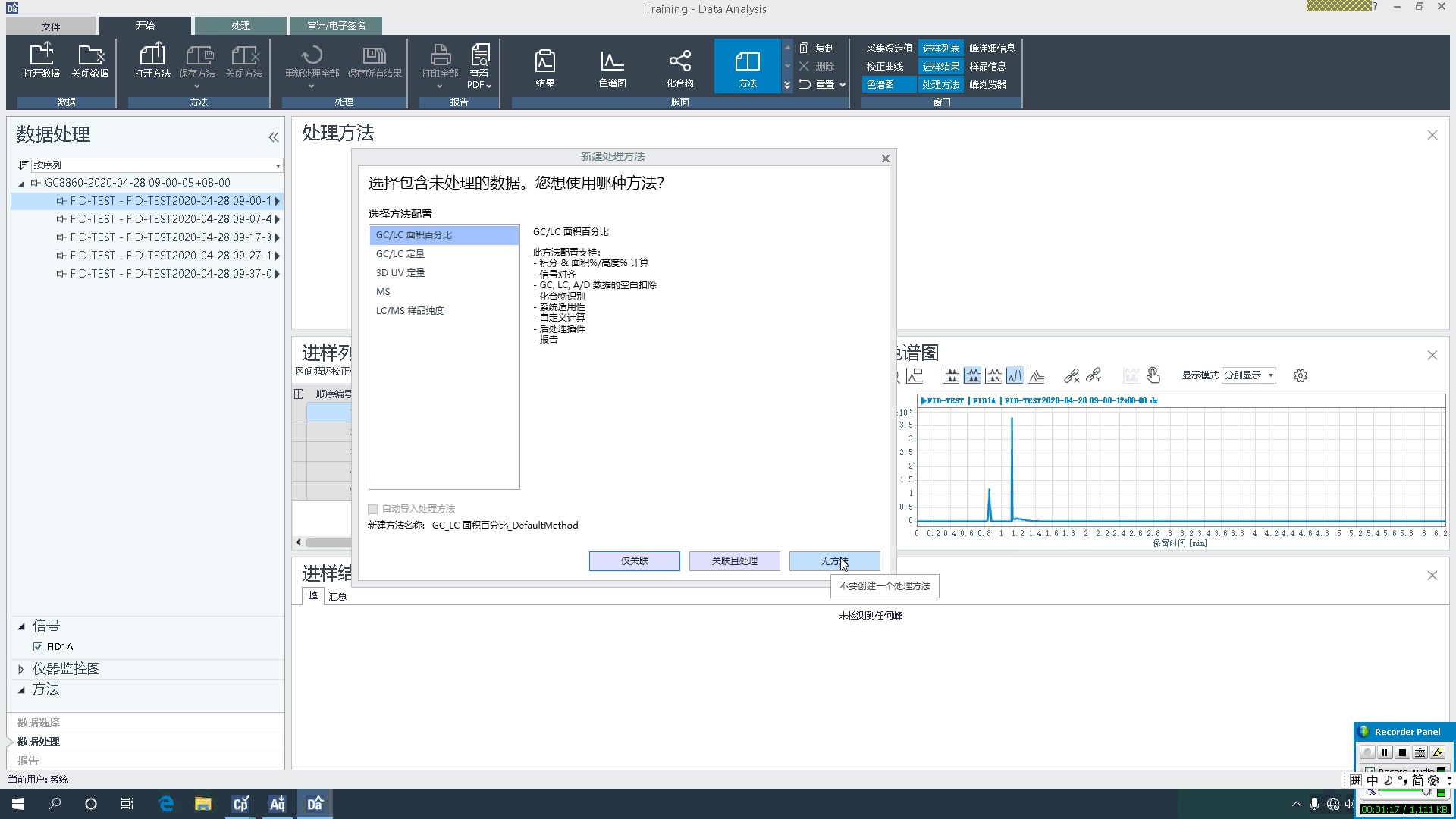
Task: Click the 保存方法 save method icon
Action: [x=197, y=61]
